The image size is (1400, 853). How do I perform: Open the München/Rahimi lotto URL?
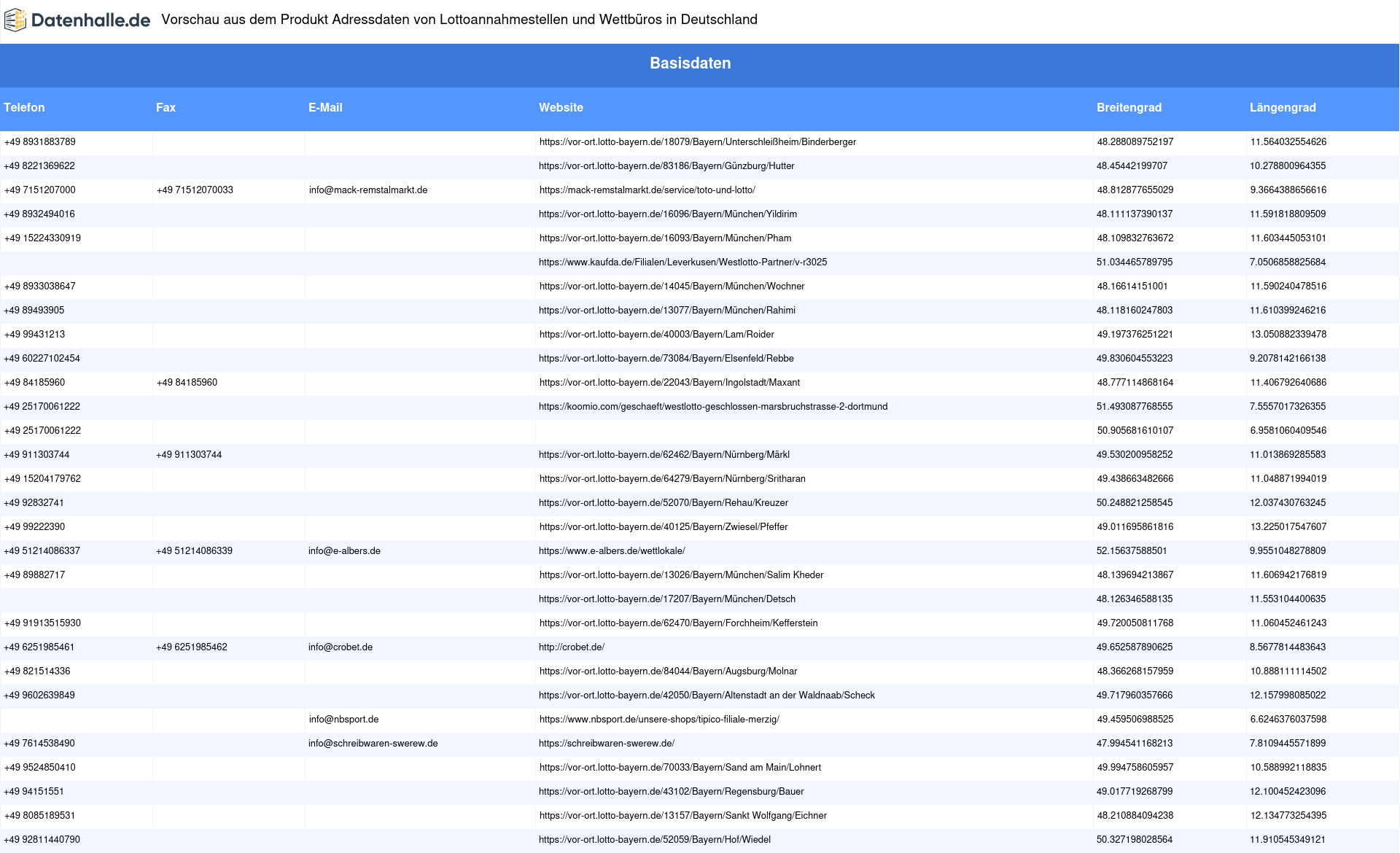(x=667, y=311)
